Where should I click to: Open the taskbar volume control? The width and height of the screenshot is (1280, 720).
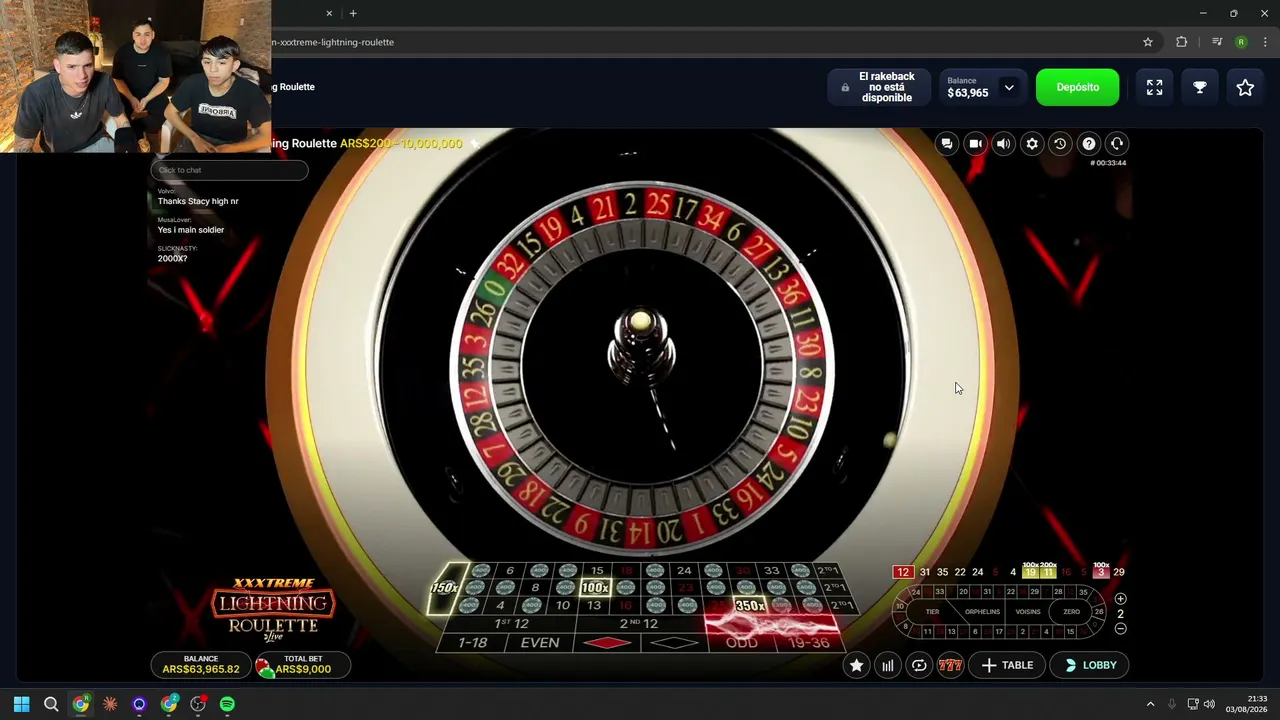pos(1209,704)
